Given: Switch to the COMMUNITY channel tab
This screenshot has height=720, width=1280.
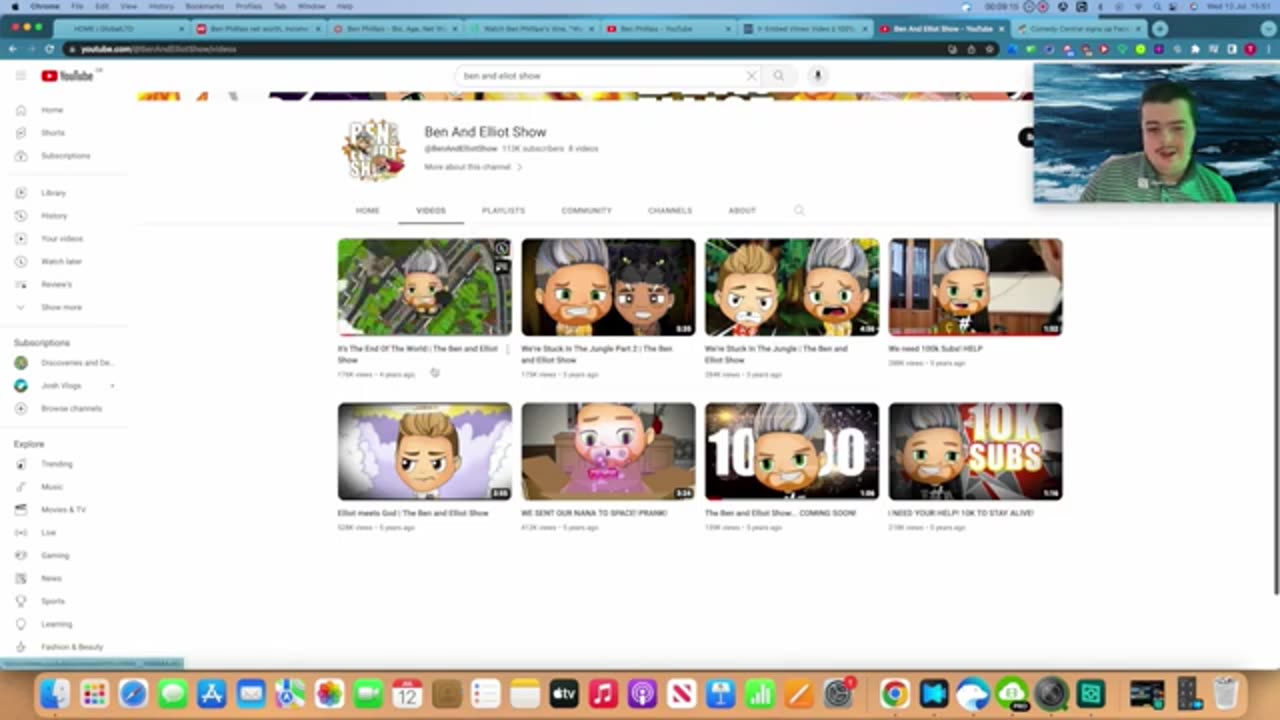Looking at the screenshot, I should pos(586,211).
